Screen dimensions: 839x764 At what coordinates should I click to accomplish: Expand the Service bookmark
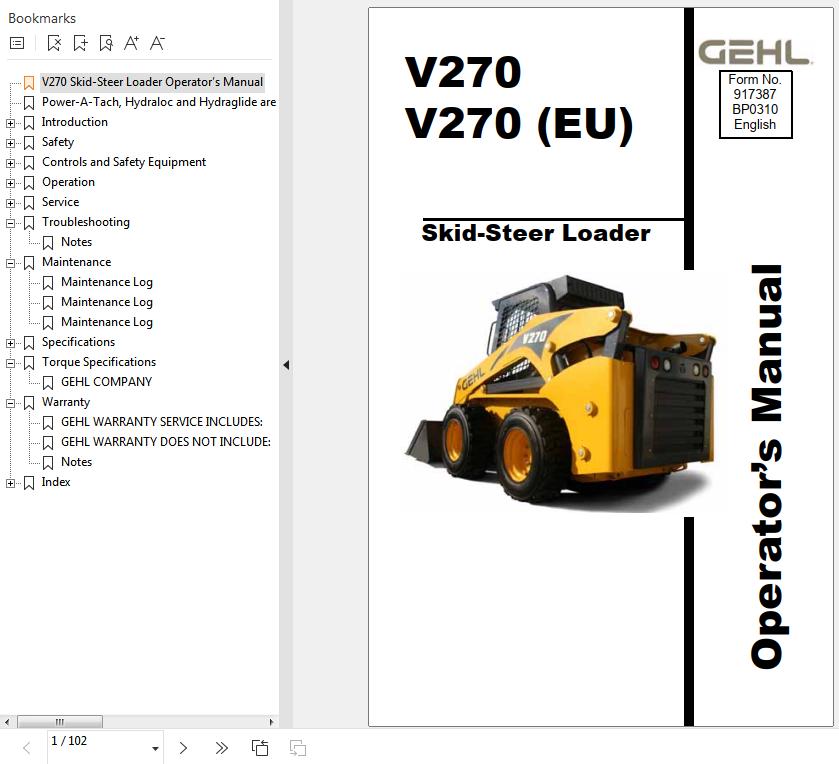pyautogui.click(x=10, y=203)
